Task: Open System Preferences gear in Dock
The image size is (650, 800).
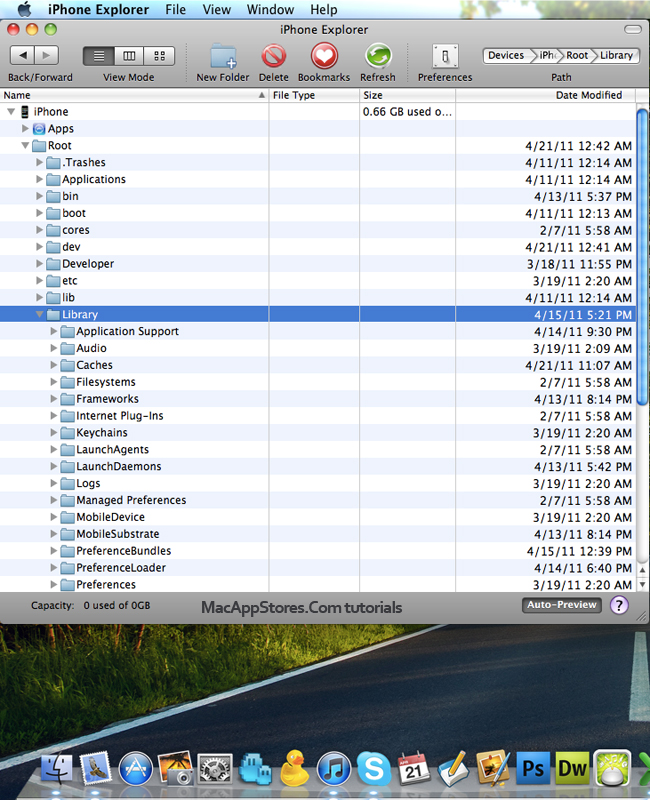Action: click(x=214, y=768)
